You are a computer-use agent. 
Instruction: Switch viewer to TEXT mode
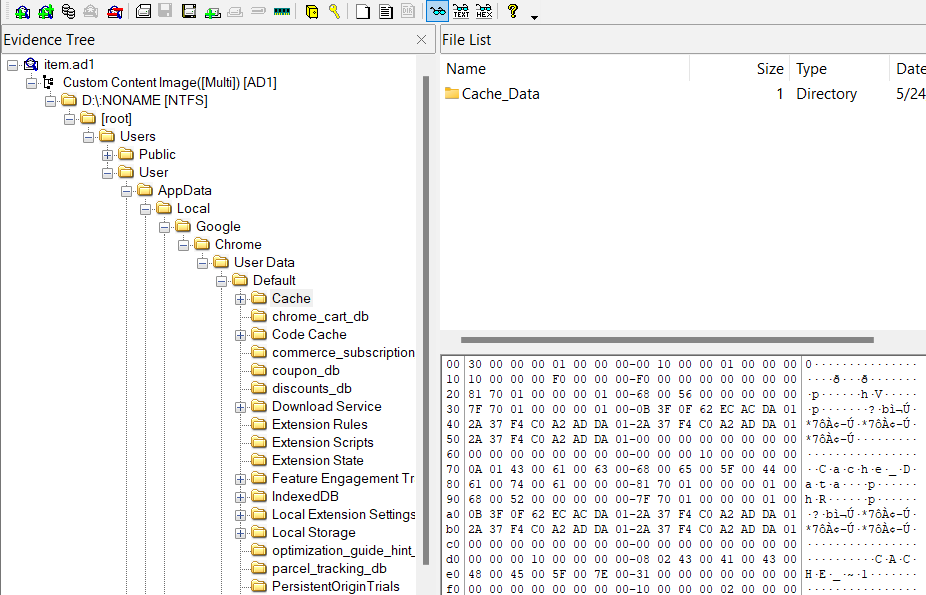click(x=461, y=11)
